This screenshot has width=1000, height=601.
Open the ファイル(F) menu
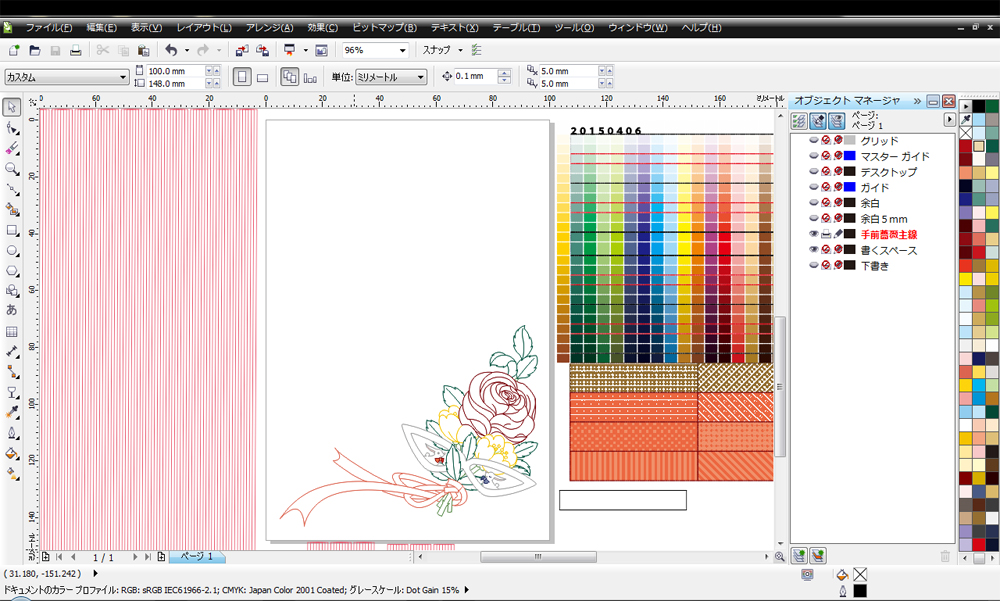pyautogui.click(x=48, y=27)
